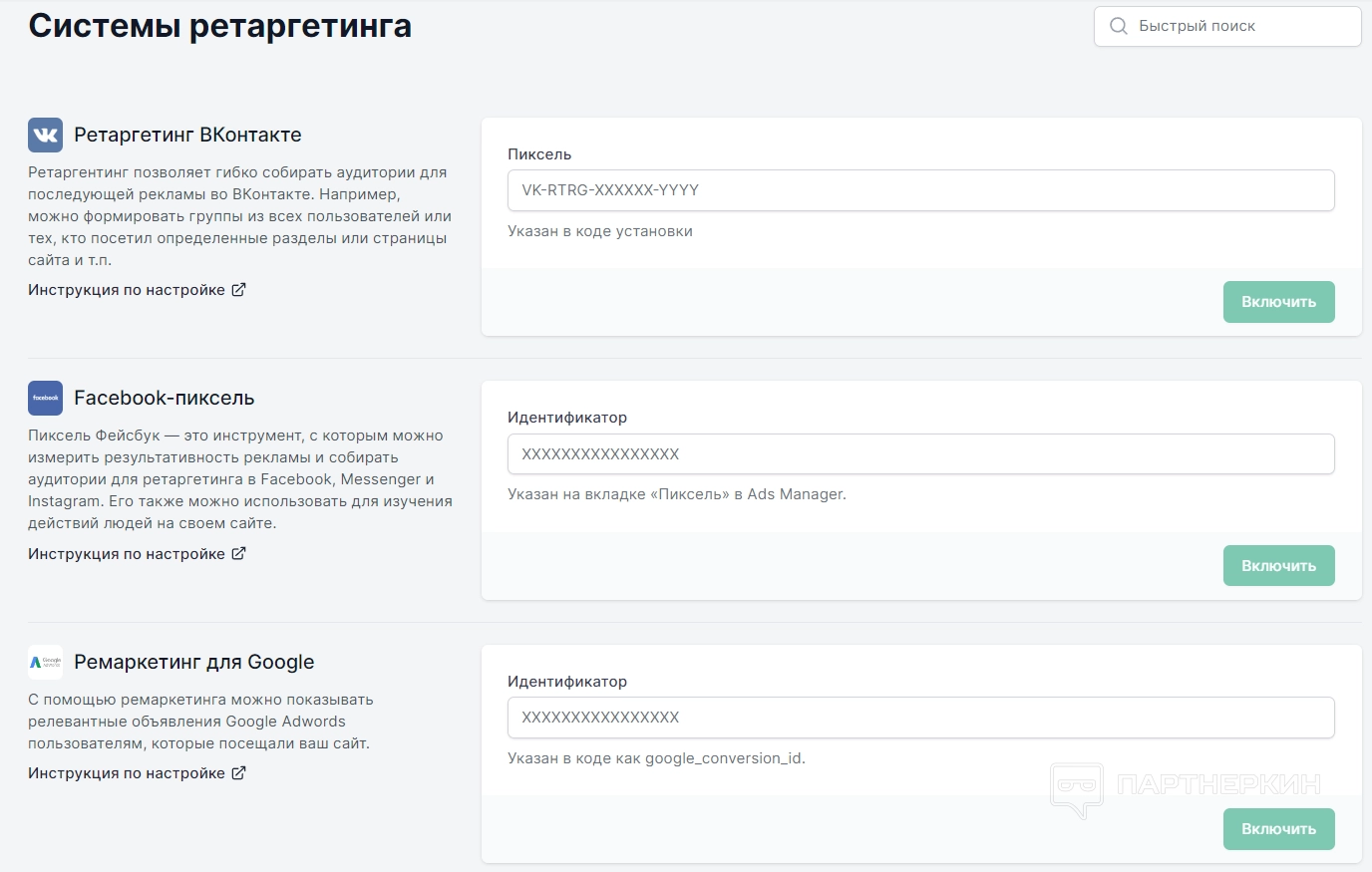Open Инструкция по настройке for VKontakte

point(127,290)
